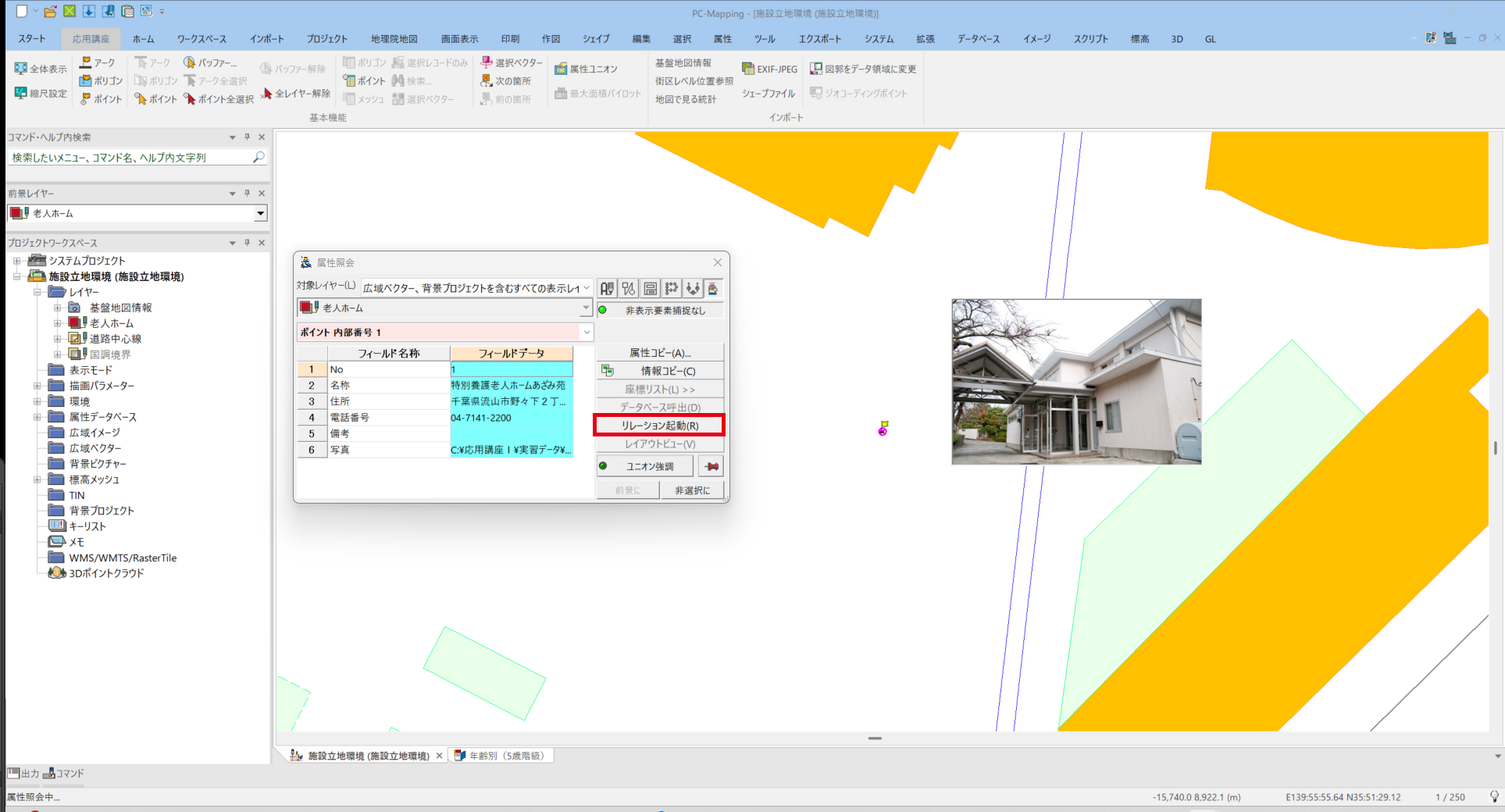Click the pushpin icon beside ユニオン強調
The image size is (1505, 812).
711,466
